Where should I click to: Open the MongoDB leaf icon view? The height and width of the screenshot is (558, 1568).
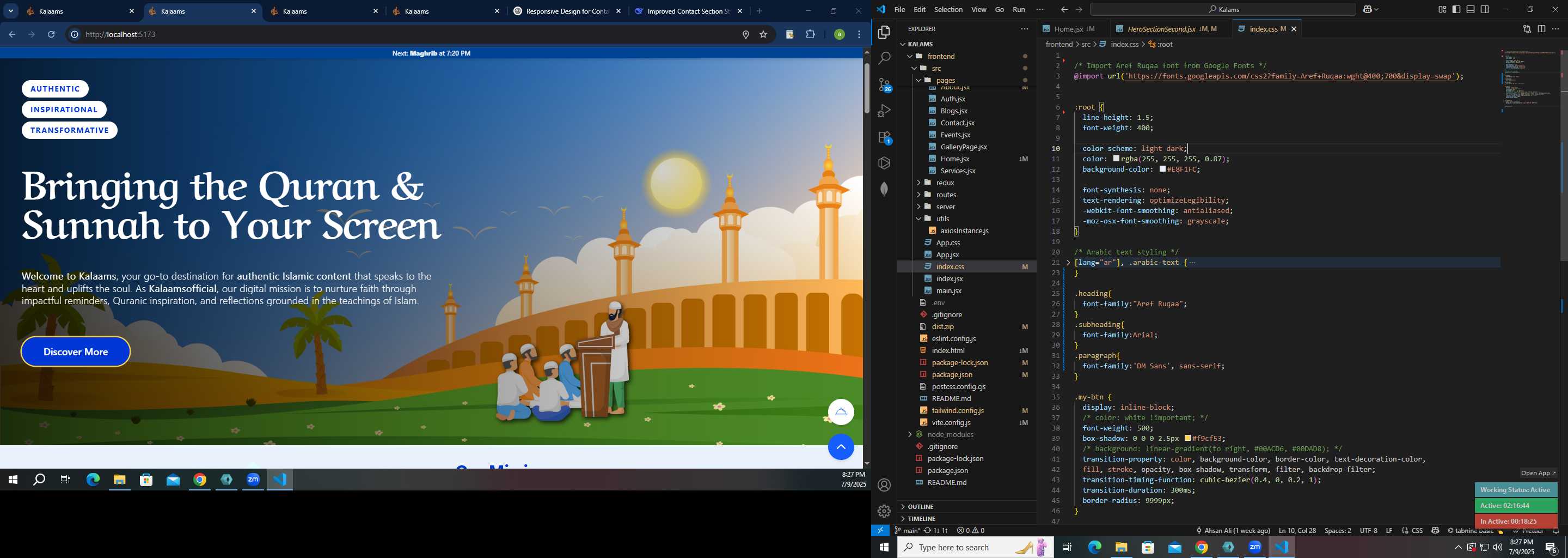pos(884,190)
